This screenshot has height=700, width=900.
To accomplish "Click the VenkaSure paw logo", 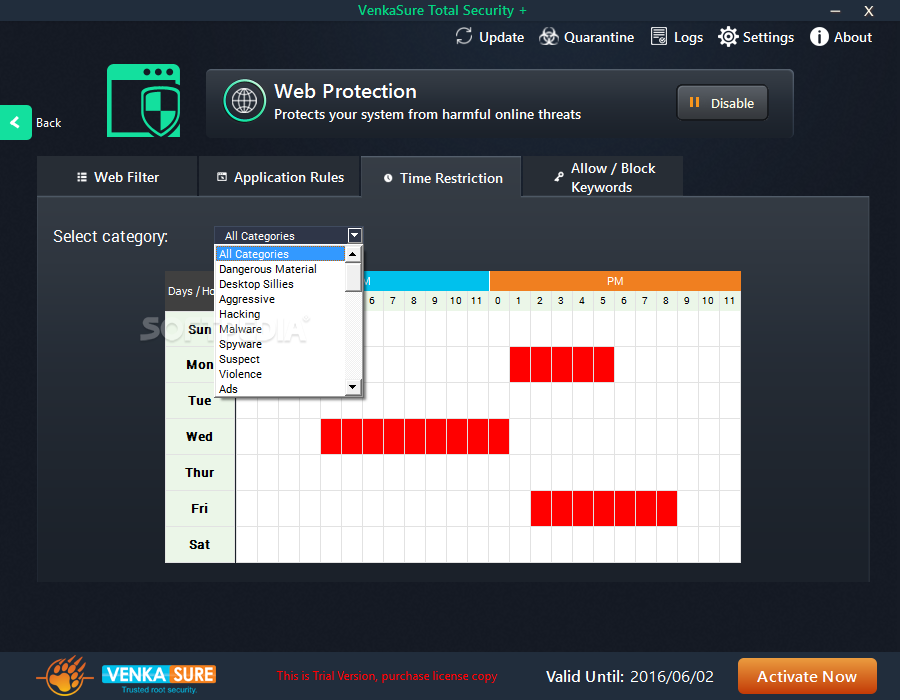I will (x=65, y=675).
